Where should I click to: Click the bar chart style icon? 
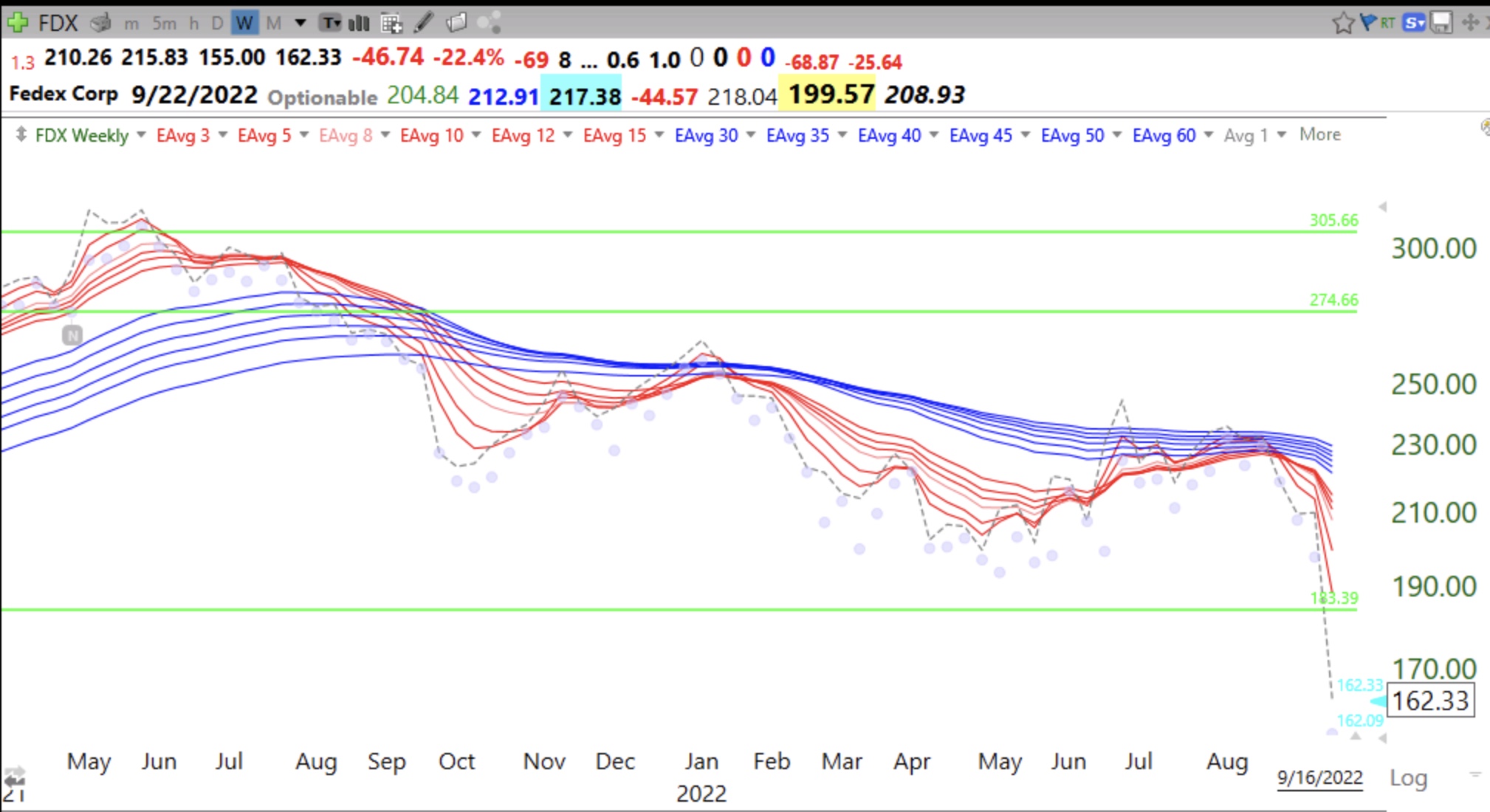pyautogui.click(x=359, y=23)
